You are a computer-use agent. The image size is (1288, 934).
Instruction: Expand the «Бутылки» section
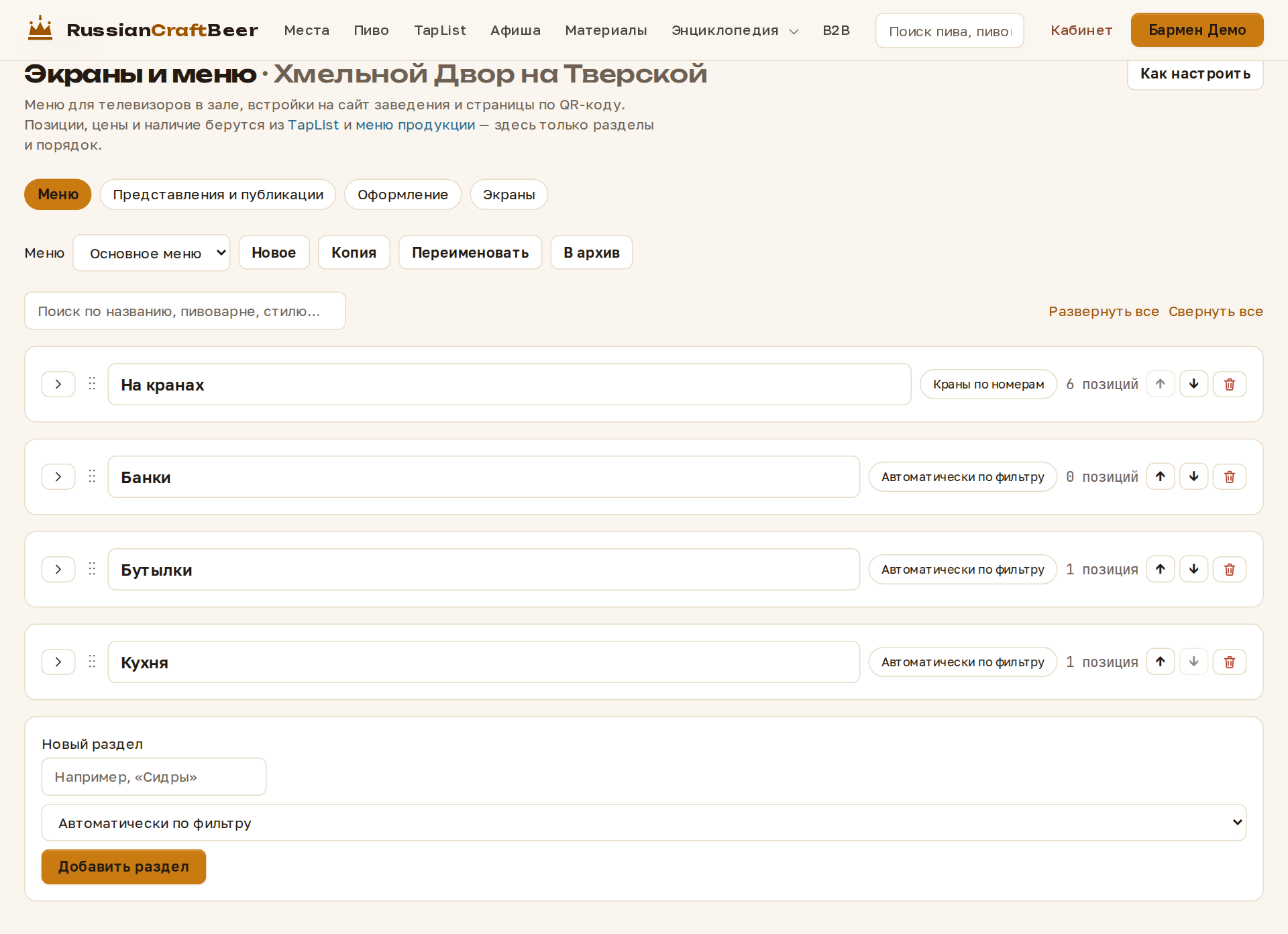coord(58,569)
